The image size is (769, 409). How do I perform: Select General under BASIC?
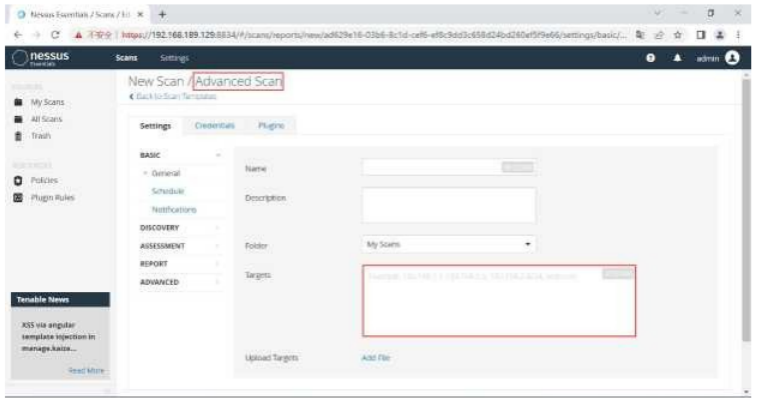pyautogui.click(x=166, y=173)
